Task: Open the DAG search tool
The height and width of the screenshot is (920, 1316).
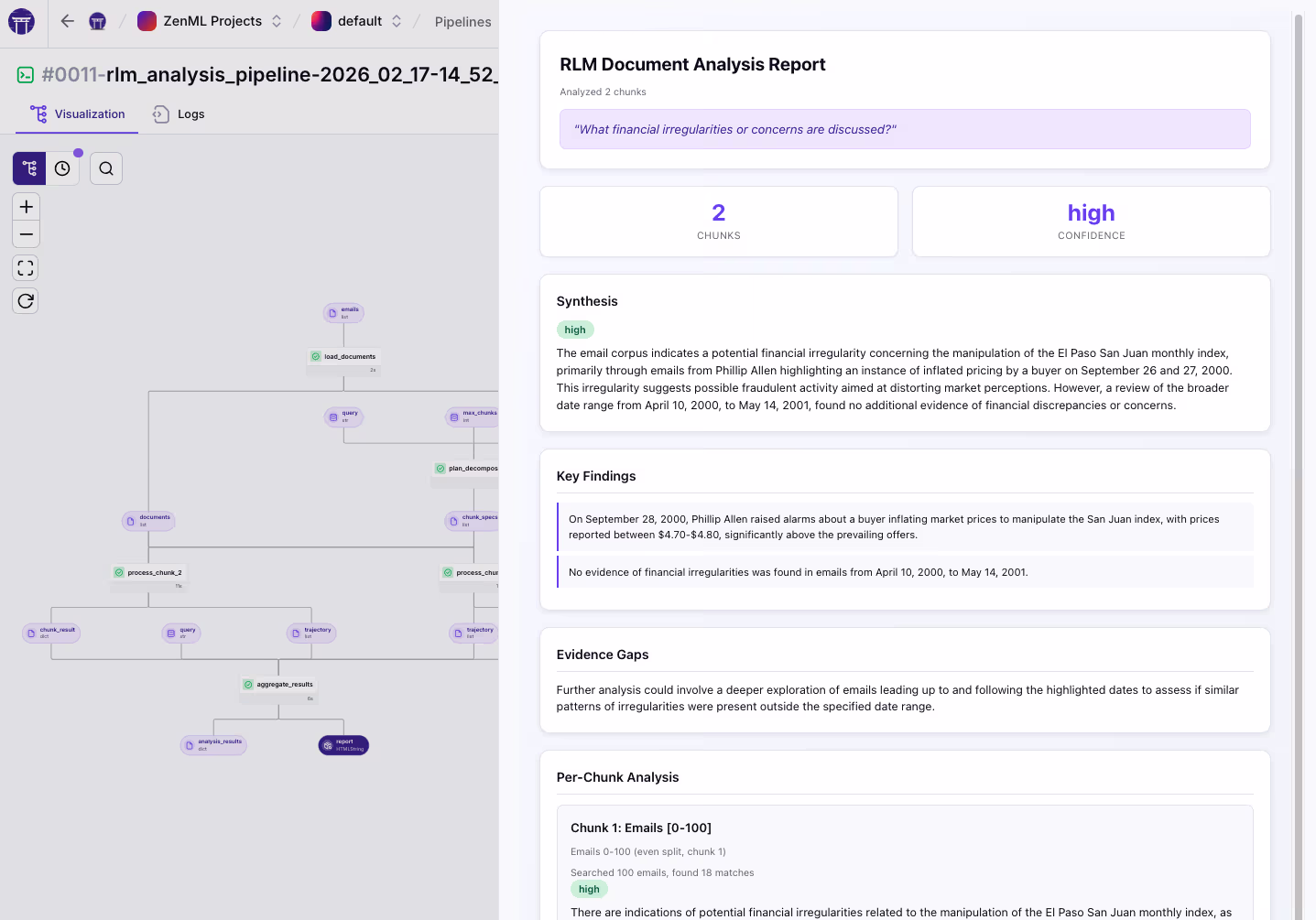Action: click(x=105, y=168)
